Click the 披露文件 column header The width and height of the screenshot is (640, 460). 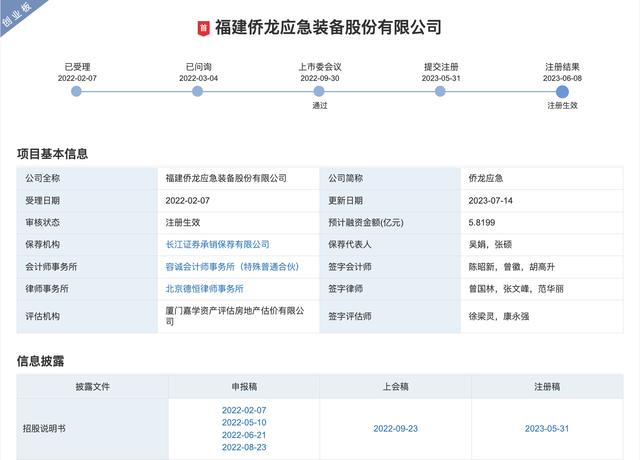point(93,387)
